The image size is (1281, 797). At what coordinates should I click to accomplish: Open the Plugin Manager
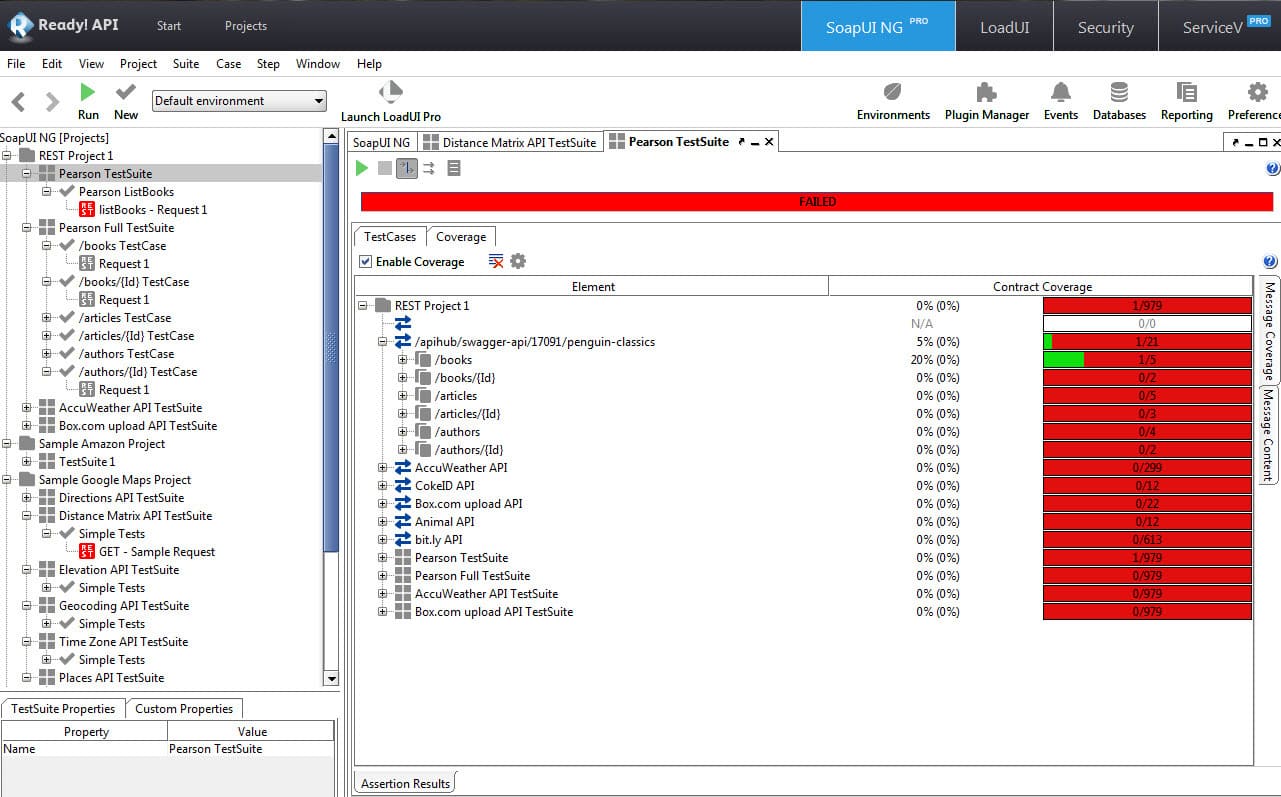(987, 101)
